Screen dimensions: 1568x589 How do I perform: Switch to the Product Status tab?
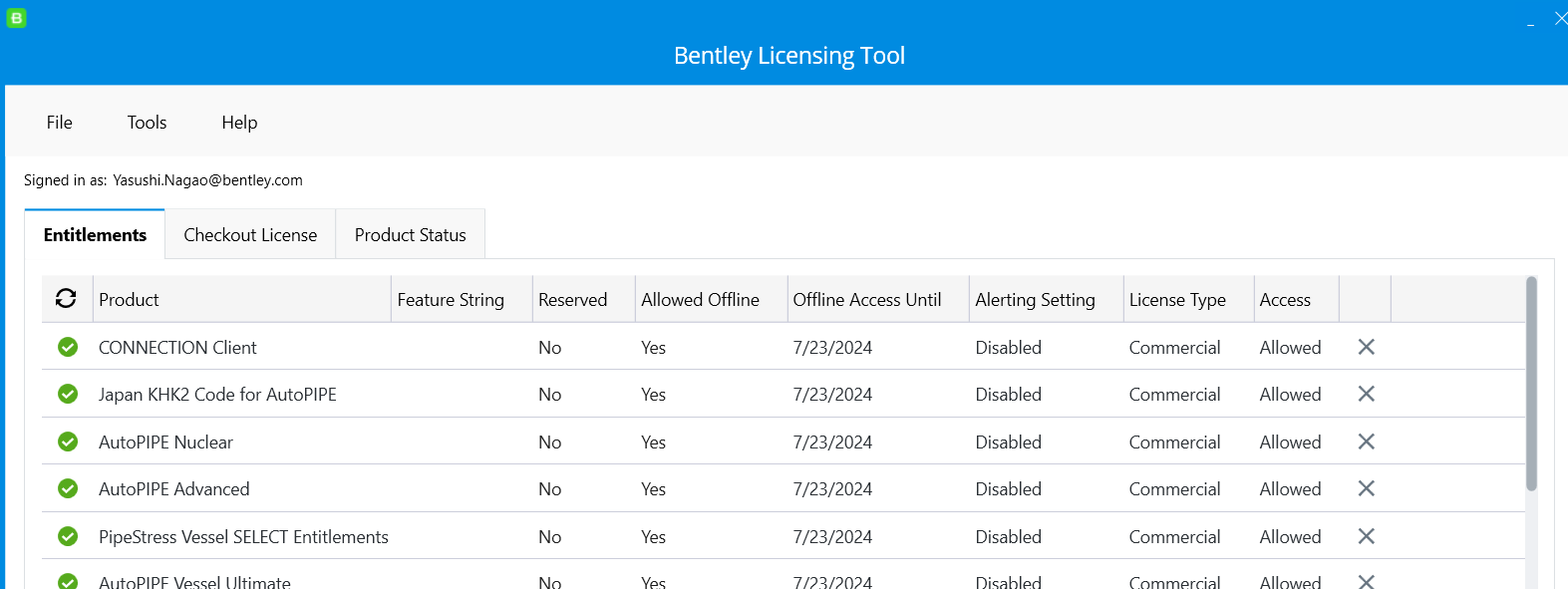tap(410, 235)
